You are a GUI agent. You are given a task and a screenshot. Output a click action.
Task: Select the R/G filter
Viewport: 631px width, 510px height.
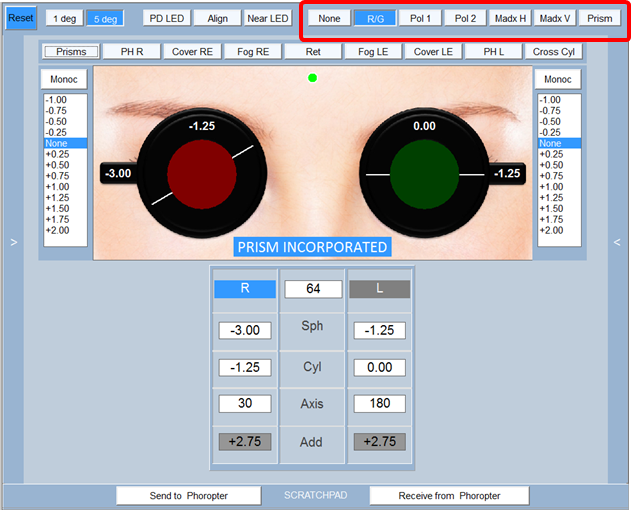click(374, 18)
